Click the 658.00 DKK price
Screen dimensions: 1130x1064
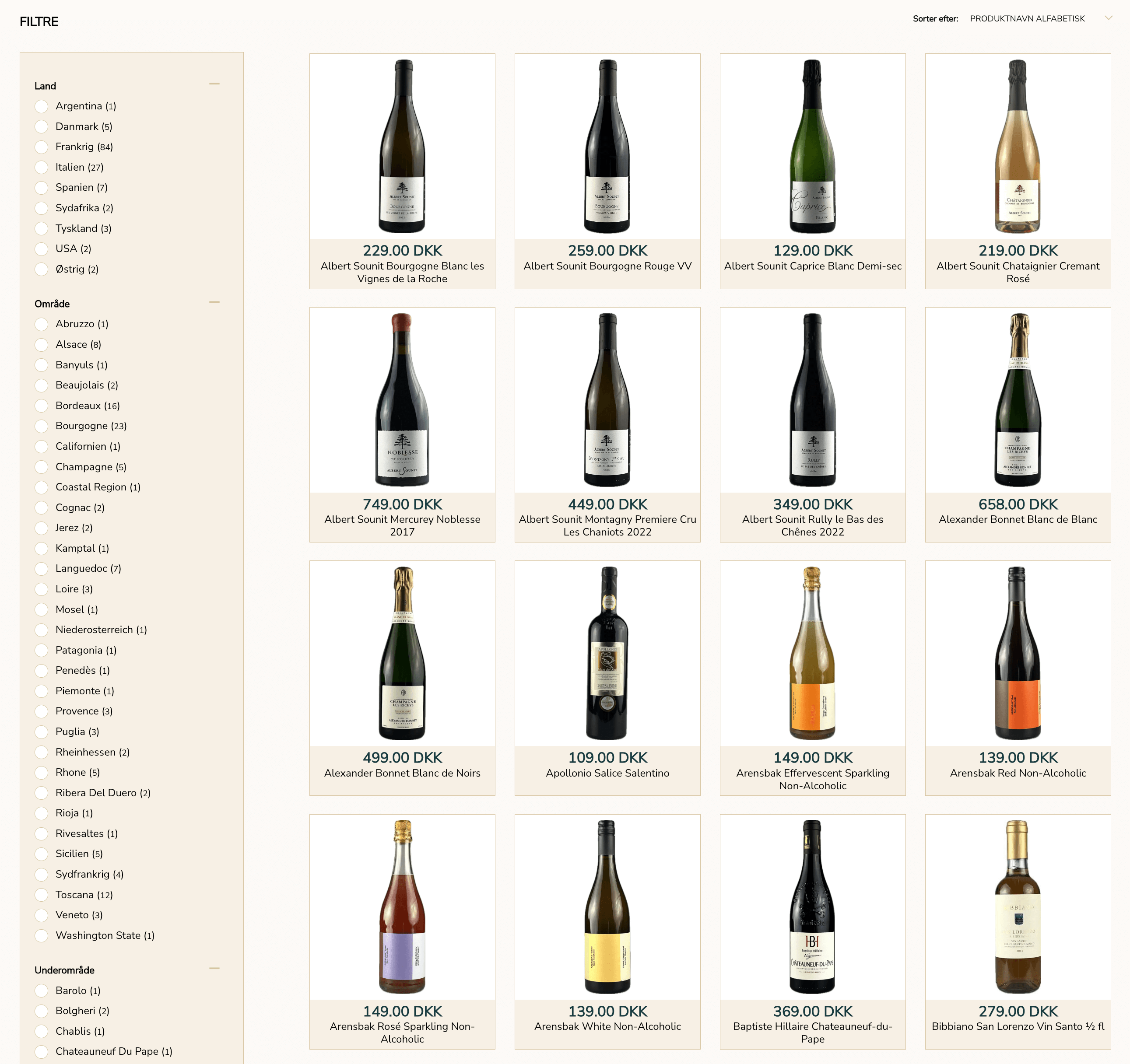point(1018,504)
